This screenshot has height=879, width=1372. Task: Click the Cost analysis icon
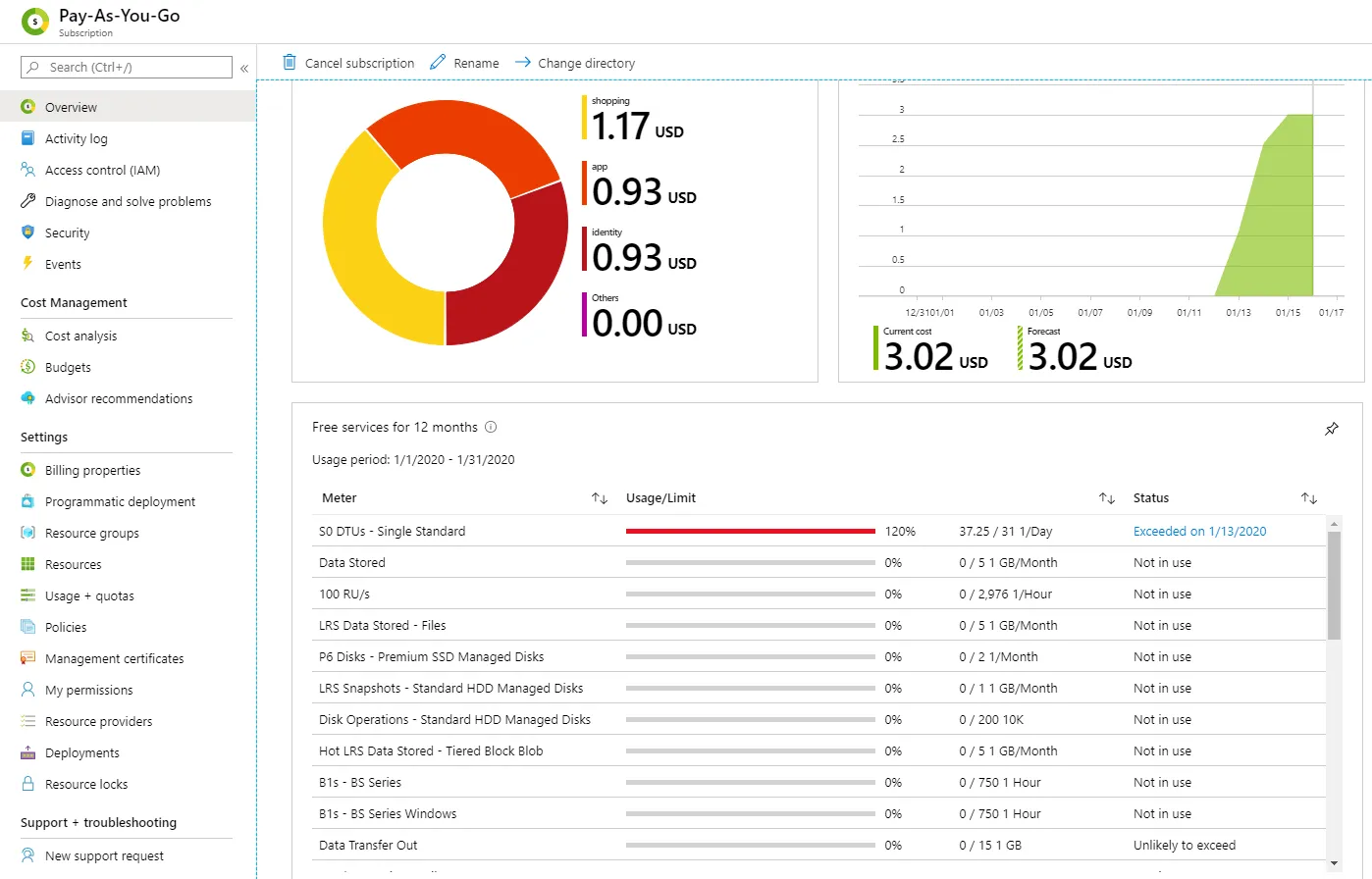pos(27,336)
